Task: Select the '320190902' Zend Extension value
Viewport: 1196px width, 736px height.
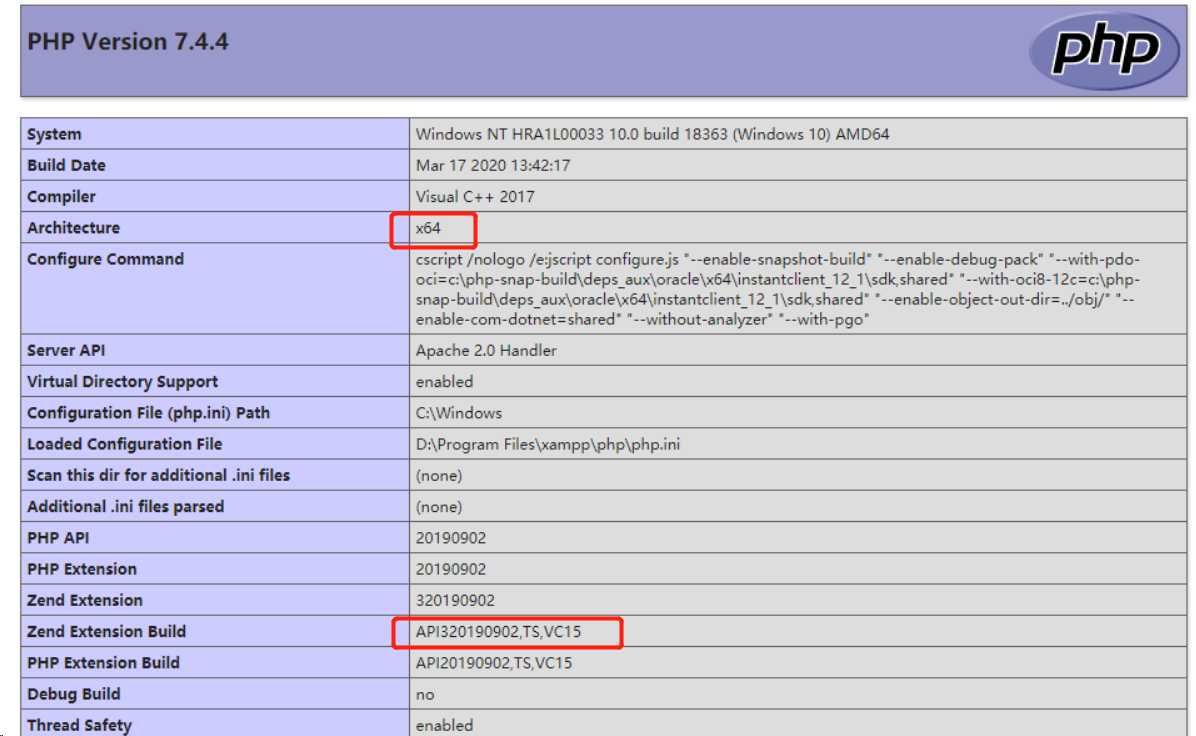Action: coord(455,601)
